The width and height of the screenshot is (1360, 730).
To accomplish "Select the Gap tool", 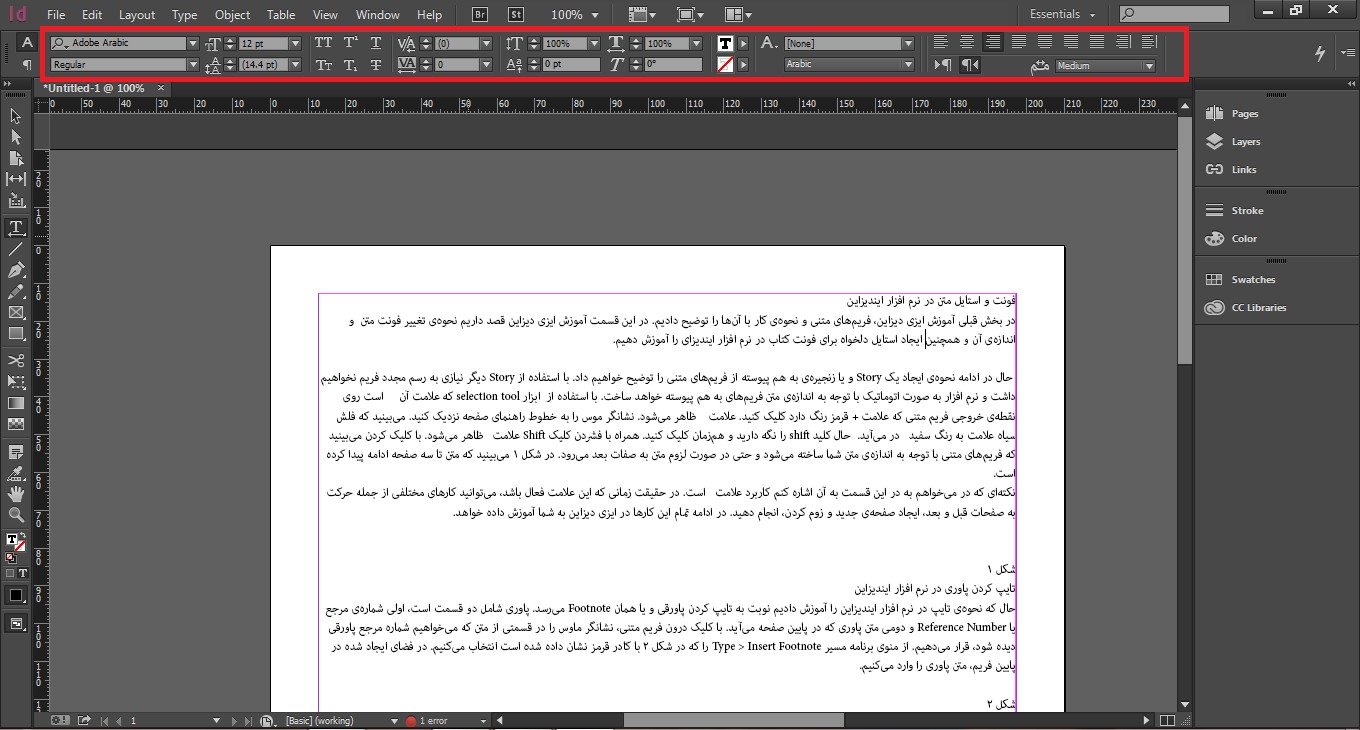I will tap(16, 179).
